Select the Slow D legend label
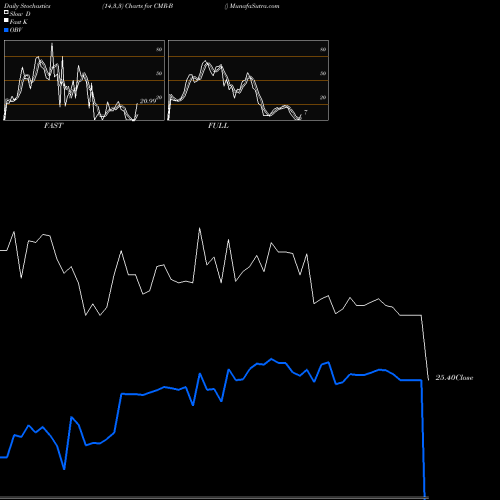500x500 pixels. (x=20, y=14)
